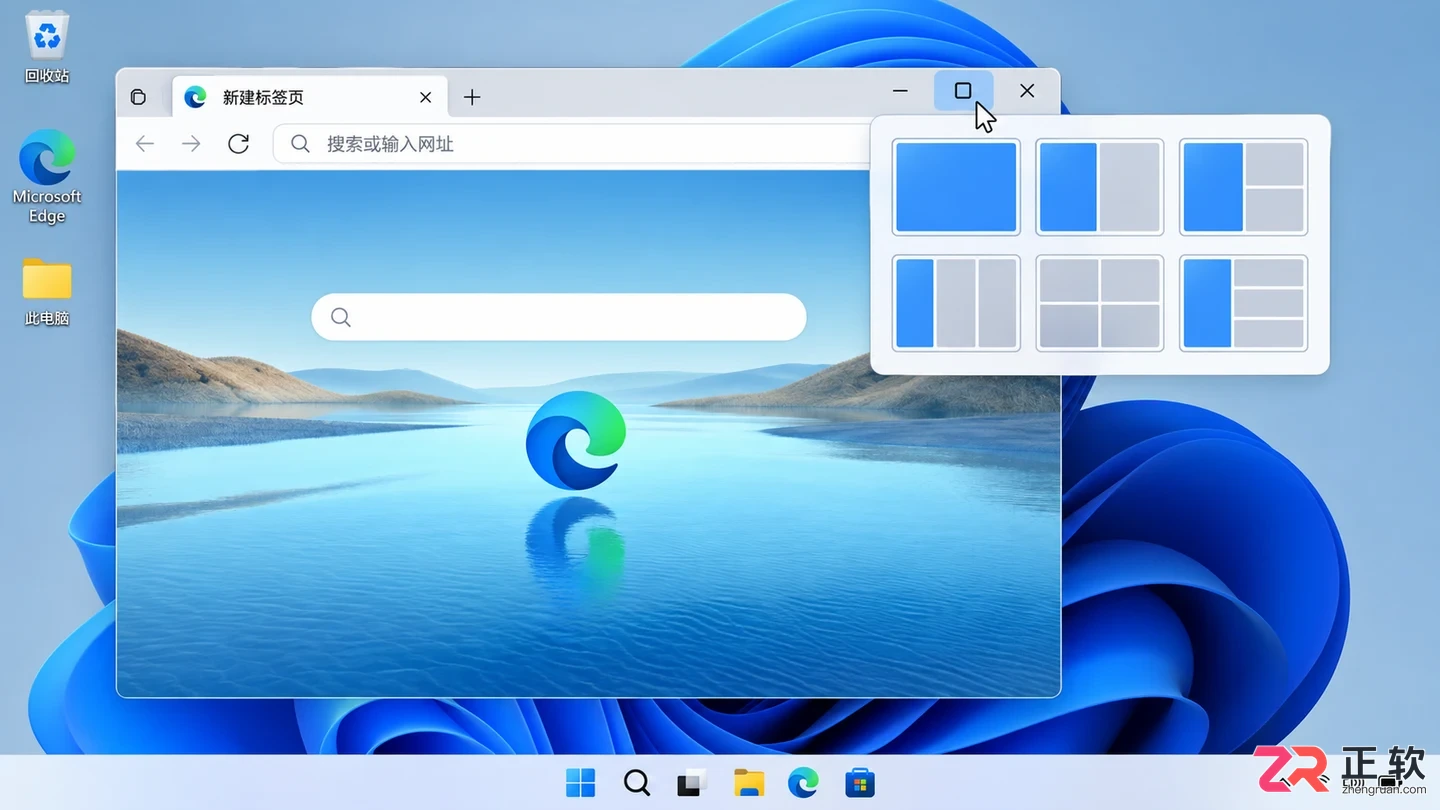
Task: Minimize the Edge window
Action: point(900,91)
